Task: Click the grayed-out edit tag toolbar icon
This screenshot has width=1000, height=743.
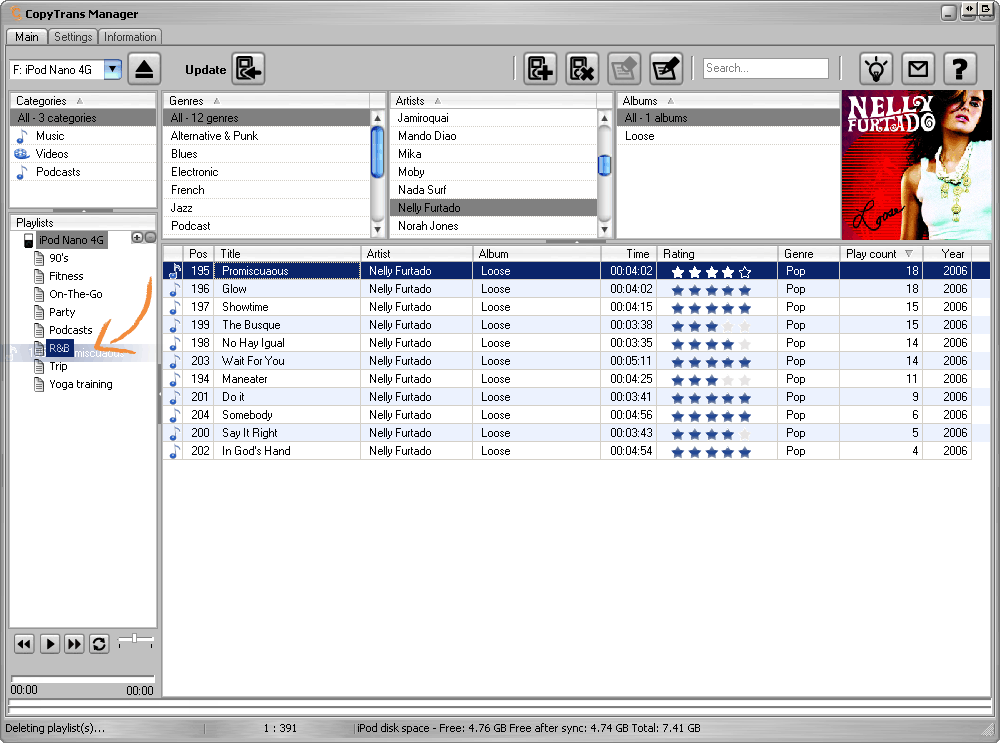Action: point(623,69)
